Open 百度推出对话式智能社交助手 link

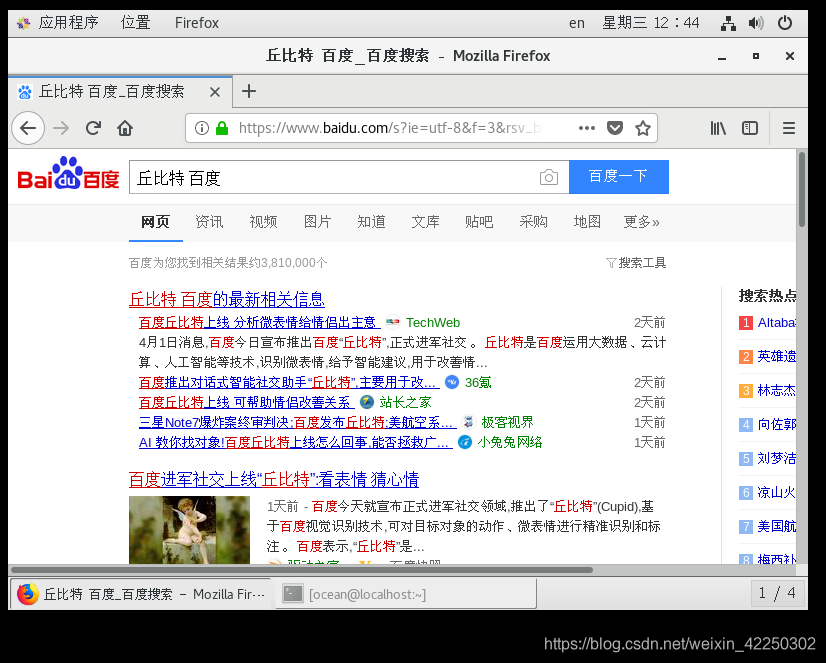pos(288,382)
